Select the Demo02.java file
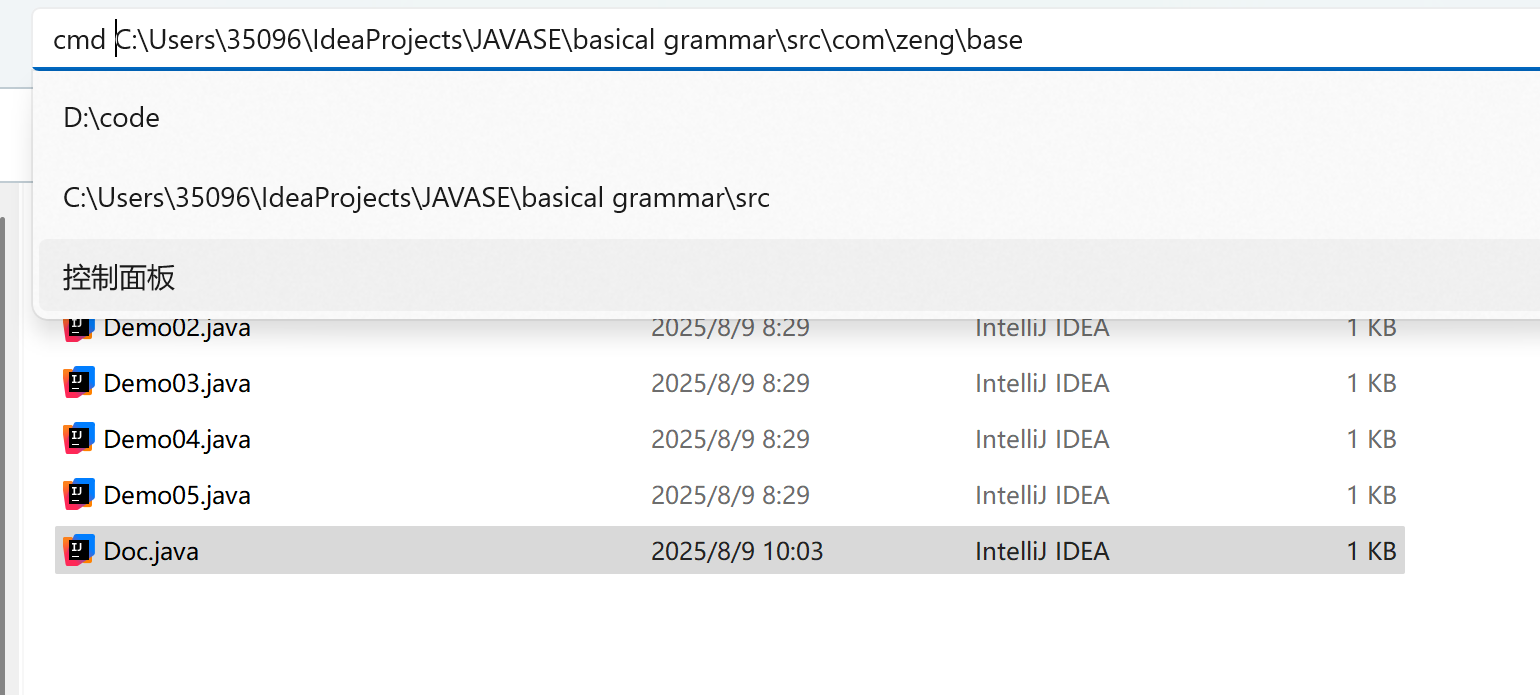This screenshot has height=695, width=1540. 177,327
